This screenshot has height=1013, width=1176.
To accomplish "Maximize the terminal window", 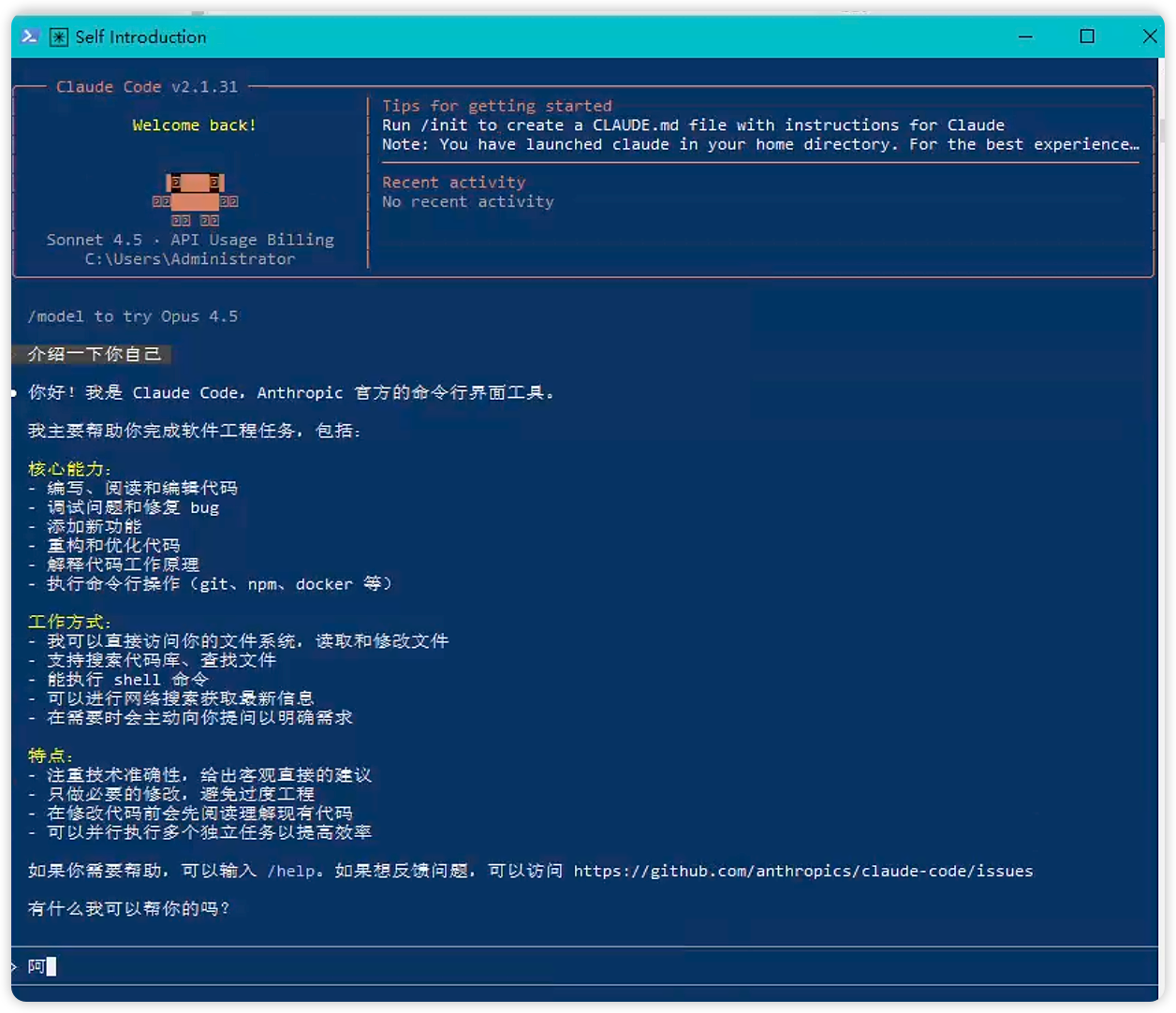I will click(x=1087, y=37).
